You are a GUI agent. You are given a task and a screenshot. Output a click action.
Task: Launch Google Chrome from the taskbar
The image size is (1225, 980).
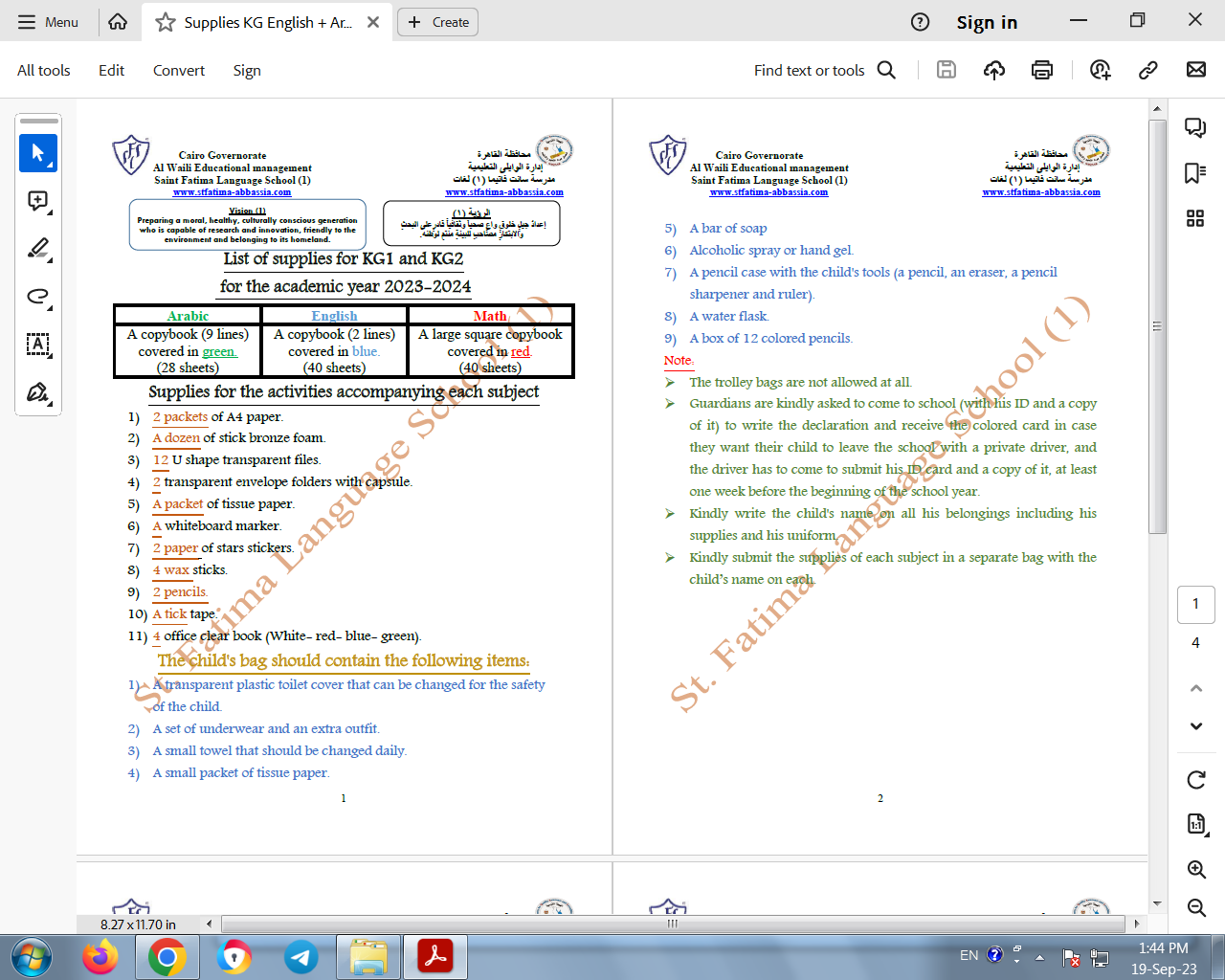(167, 957)
